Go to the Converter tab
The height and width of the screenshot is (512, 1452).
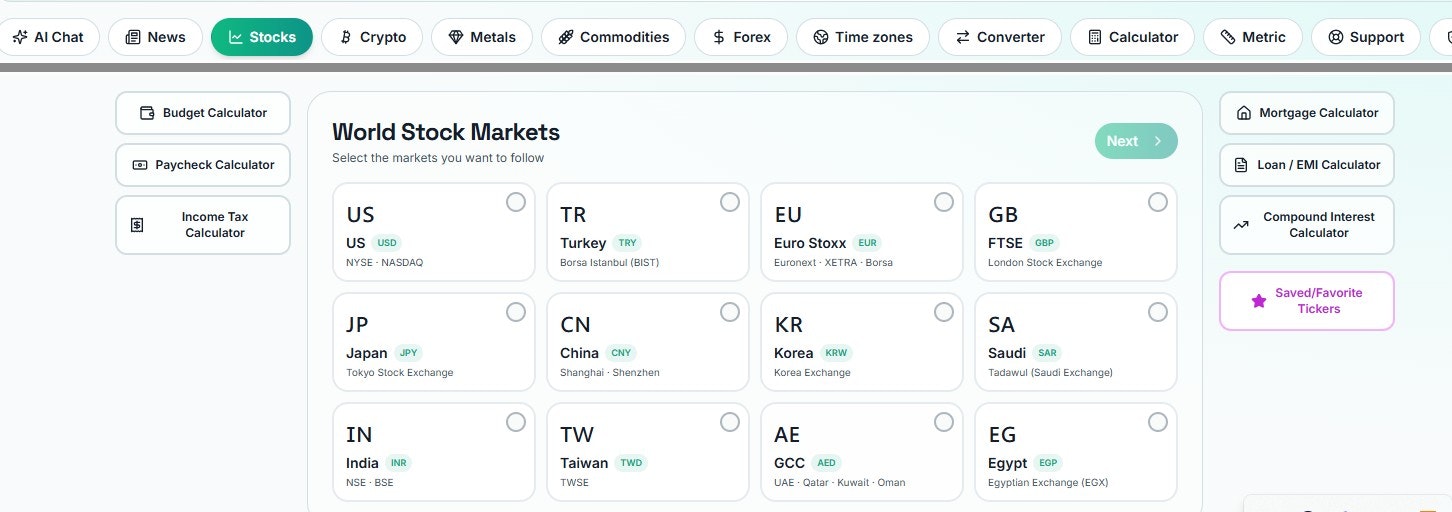(x=999, y=37)
